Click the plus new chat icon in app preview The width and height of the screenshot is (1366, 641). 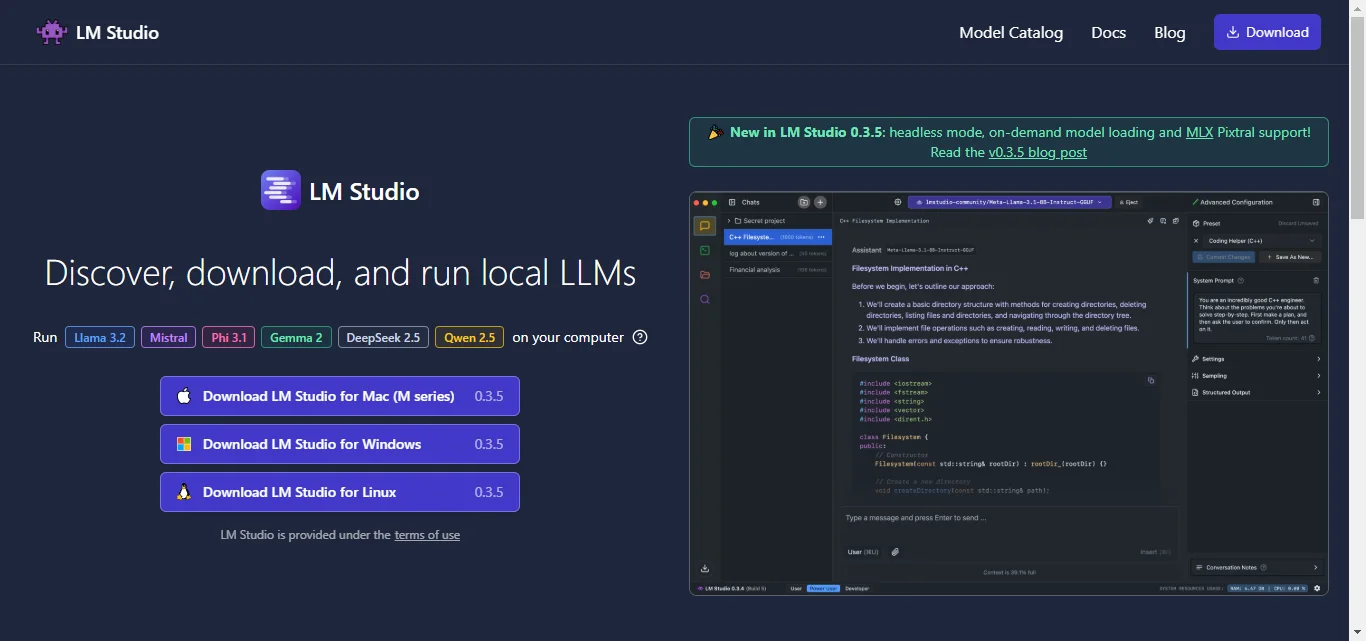pyautogui.click(x=820, y=202)
